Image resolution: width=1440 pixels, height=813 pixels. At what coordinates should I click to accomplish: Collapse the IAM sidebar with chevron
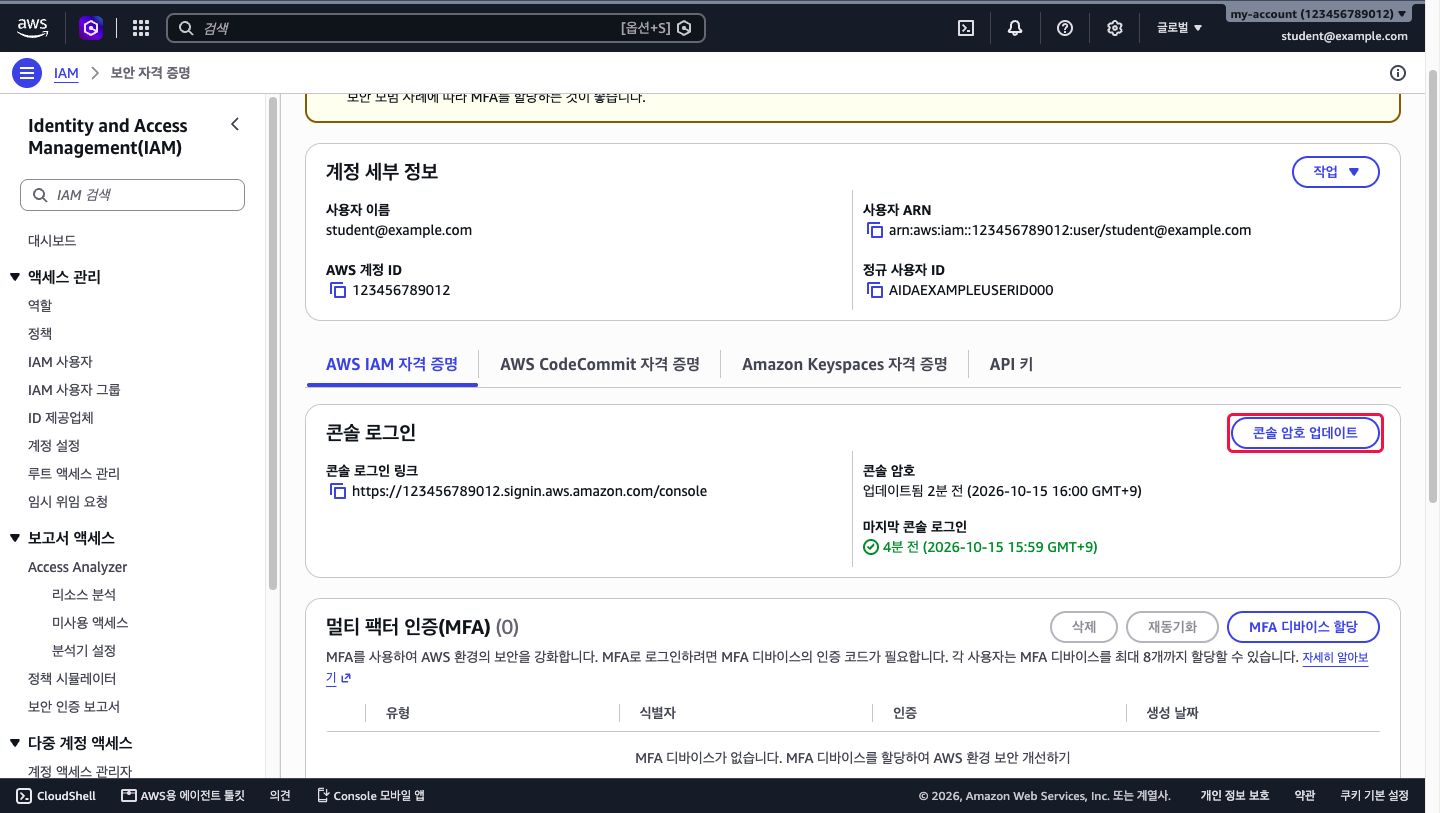235,125
